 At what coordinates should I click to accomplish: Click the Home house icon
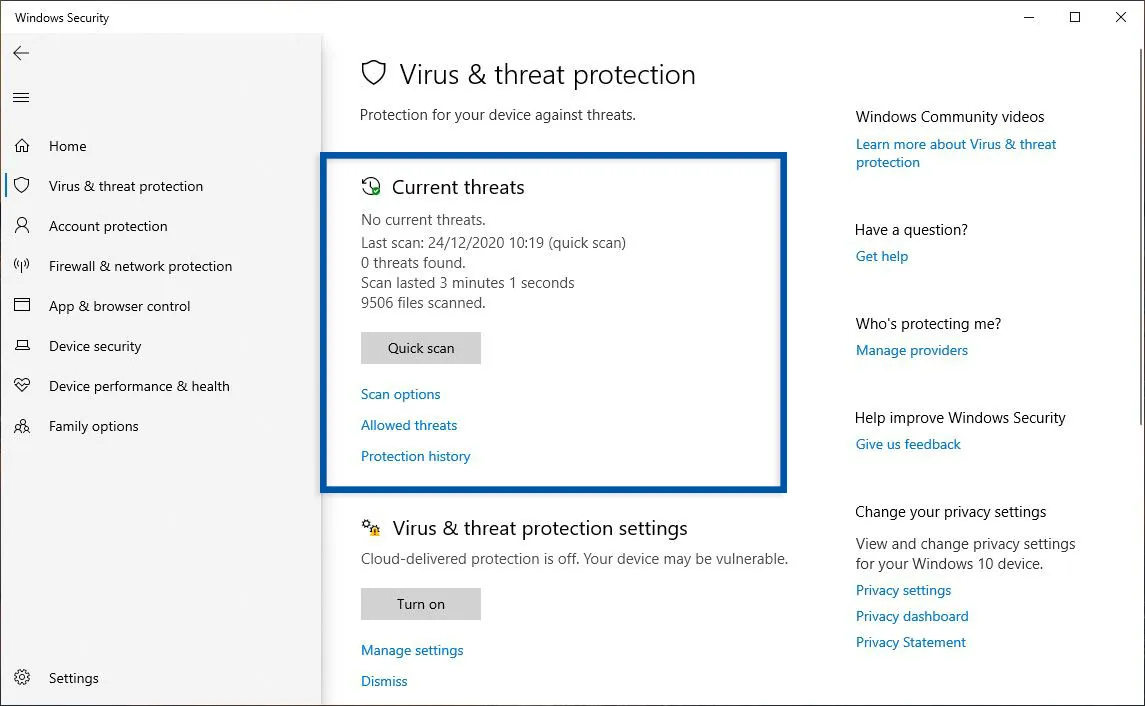[x=22, y=146]
